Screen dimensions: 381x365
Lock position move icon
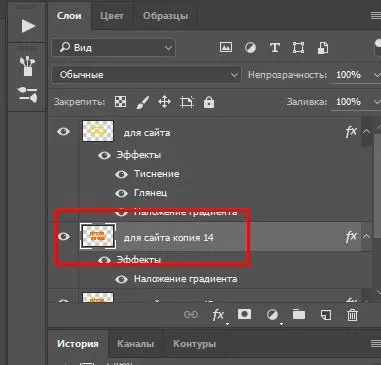tap(164, 102)
